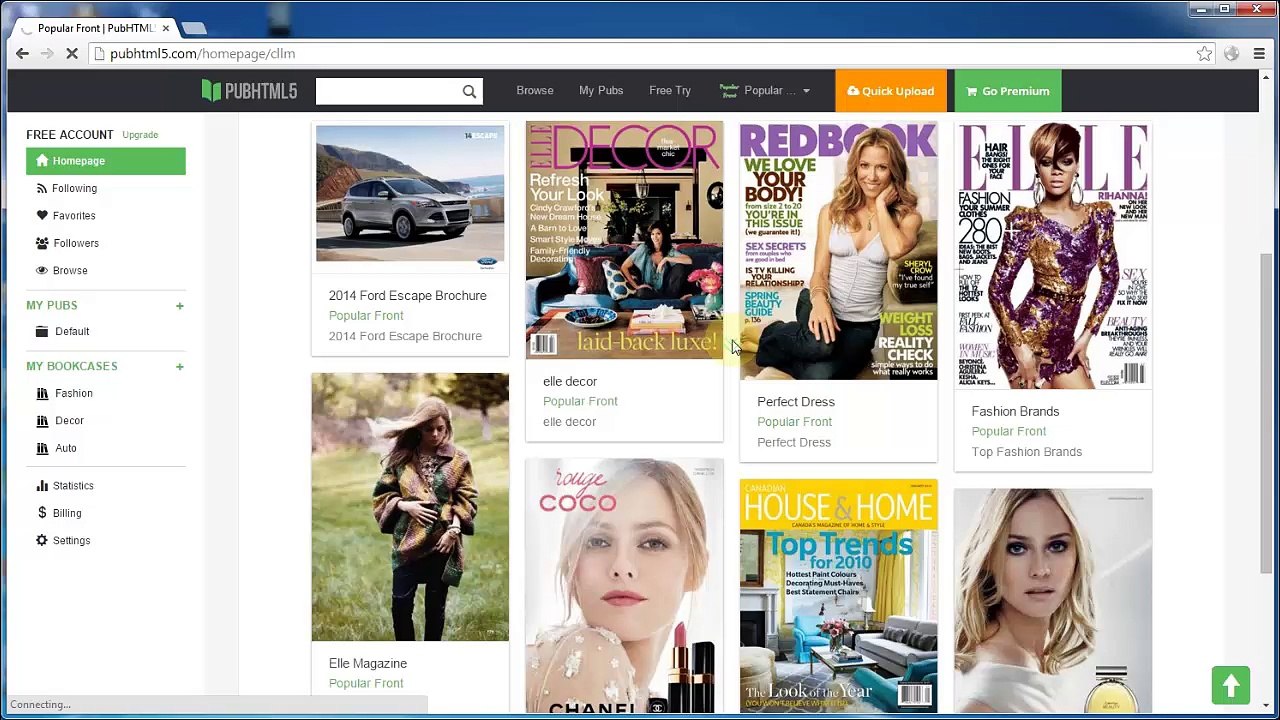Add a new pub with My Pubs plus
This screenshot has height=720, width=1280.
(x=180, y=306)
